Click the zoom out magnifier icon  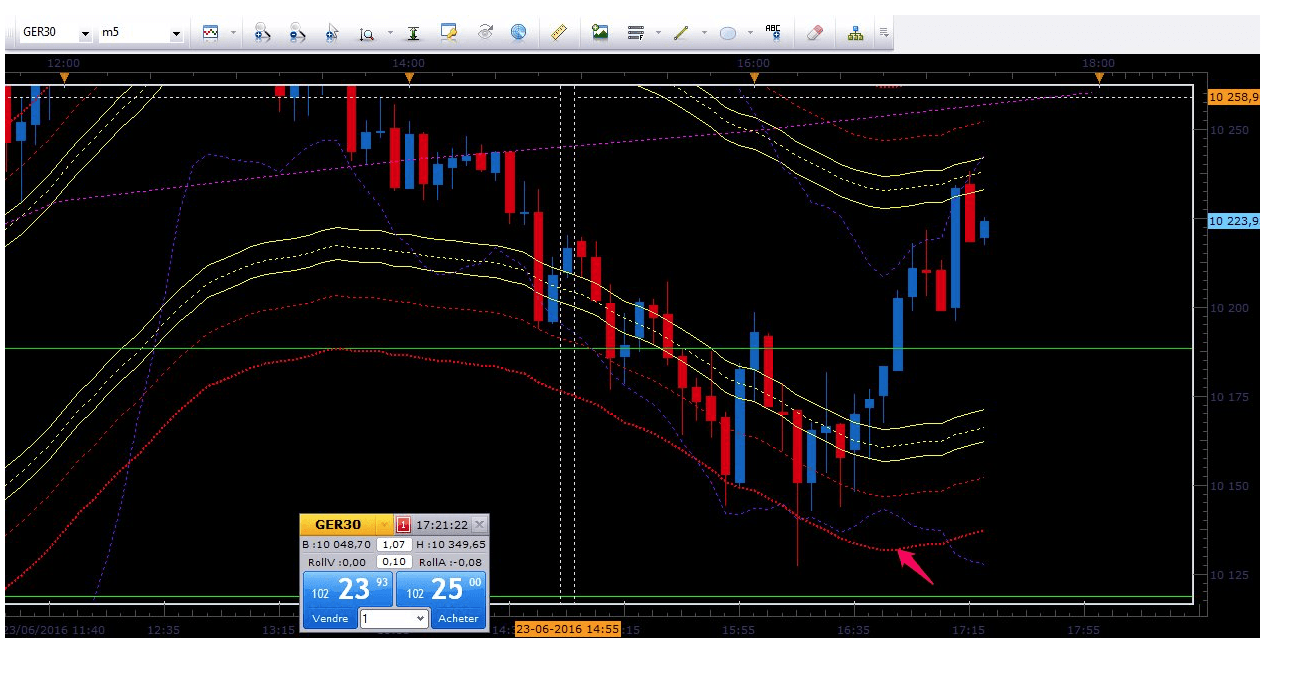coord(297,32)
